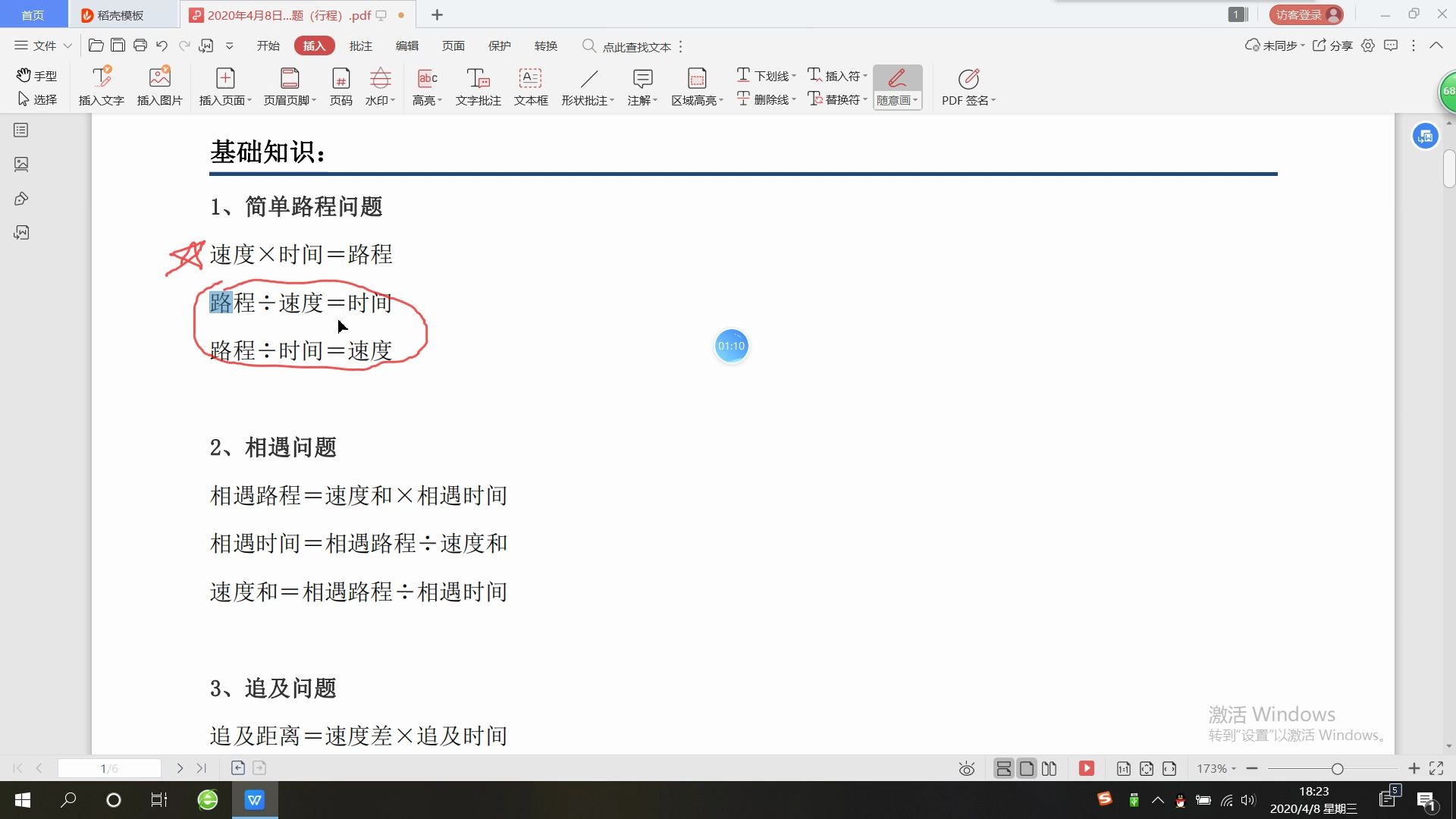Open the 173% zoom level dropdown
Image resolution: width=1456 pixels, height=819 pixels.
pos(1216,769)
